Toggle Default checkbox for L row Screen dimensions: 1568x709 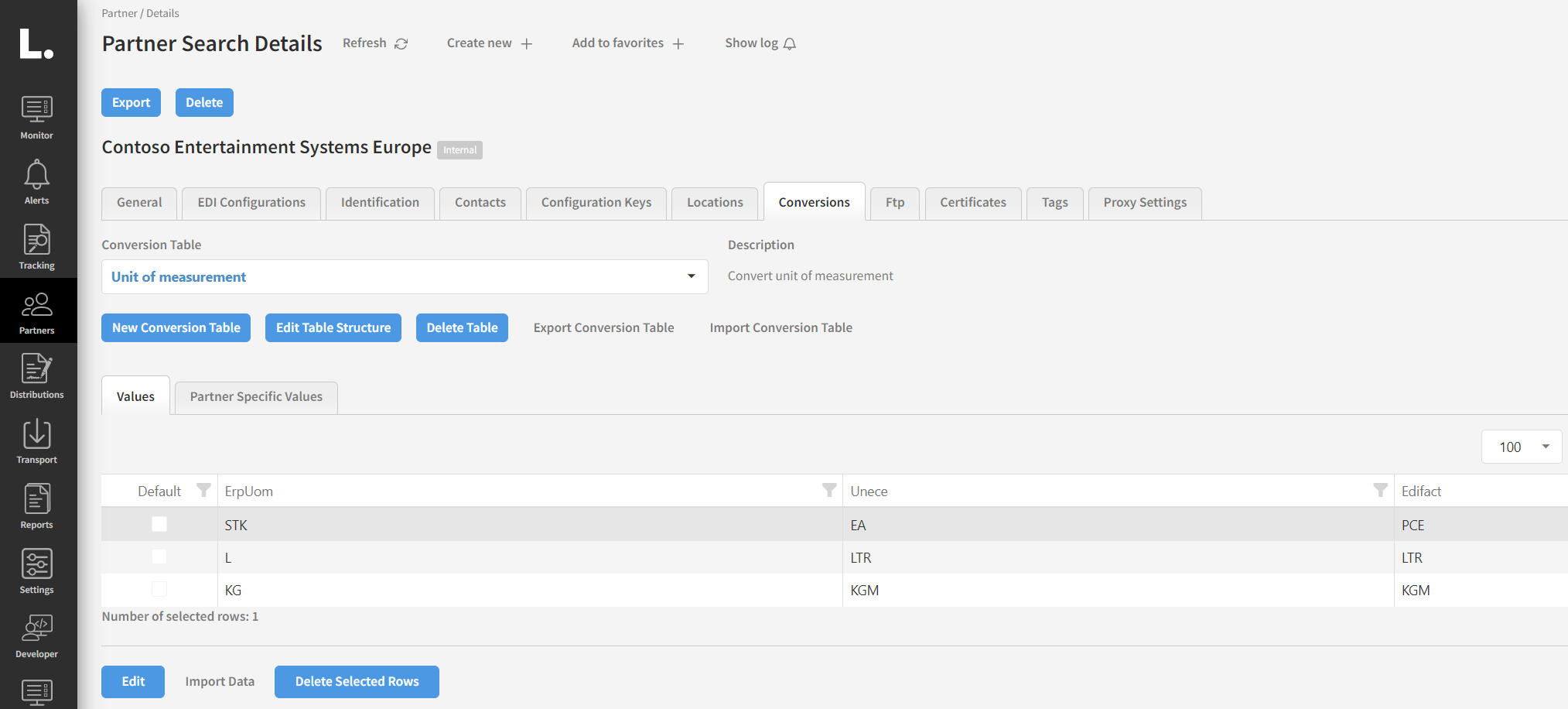point(159,557)
